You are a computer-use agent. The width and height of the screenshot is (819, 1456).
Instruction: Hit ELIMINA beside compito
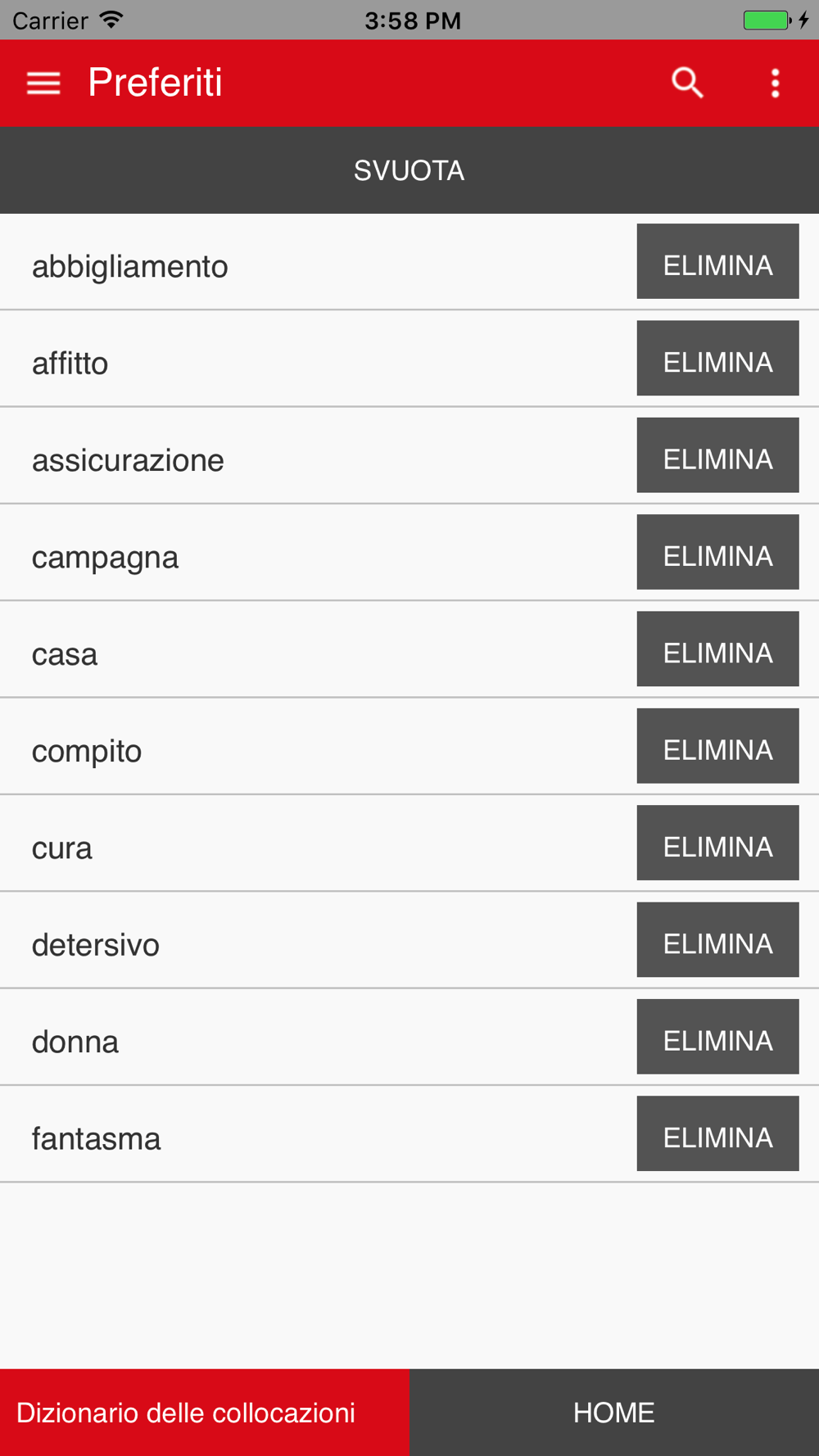[717, 746]
